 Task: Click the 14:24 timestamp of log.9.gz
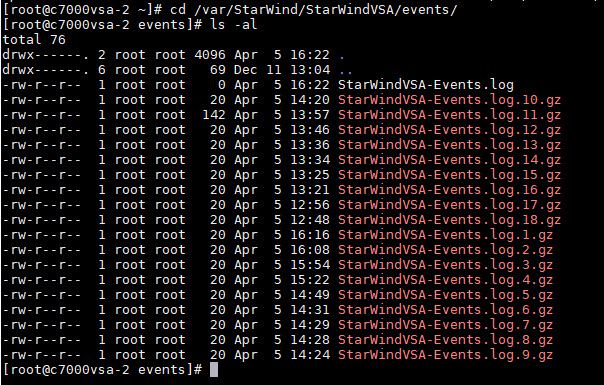click(x=310, y=355)
